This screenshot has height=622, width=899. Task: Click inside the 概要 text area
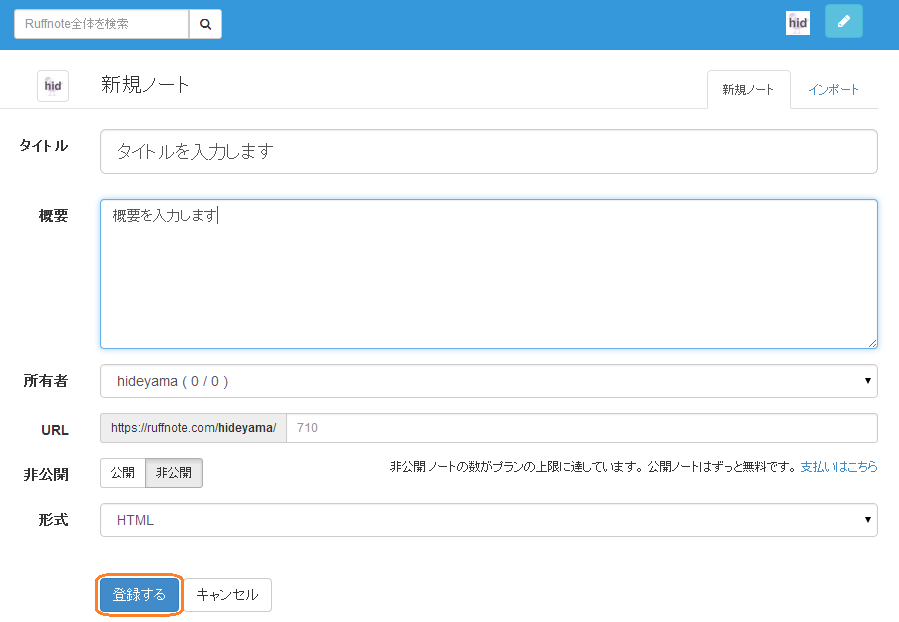click(488, 280)
